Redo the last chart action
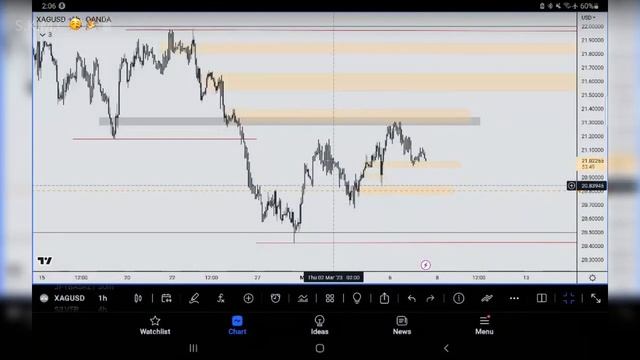The image size is (640, 360). point(430,299)
